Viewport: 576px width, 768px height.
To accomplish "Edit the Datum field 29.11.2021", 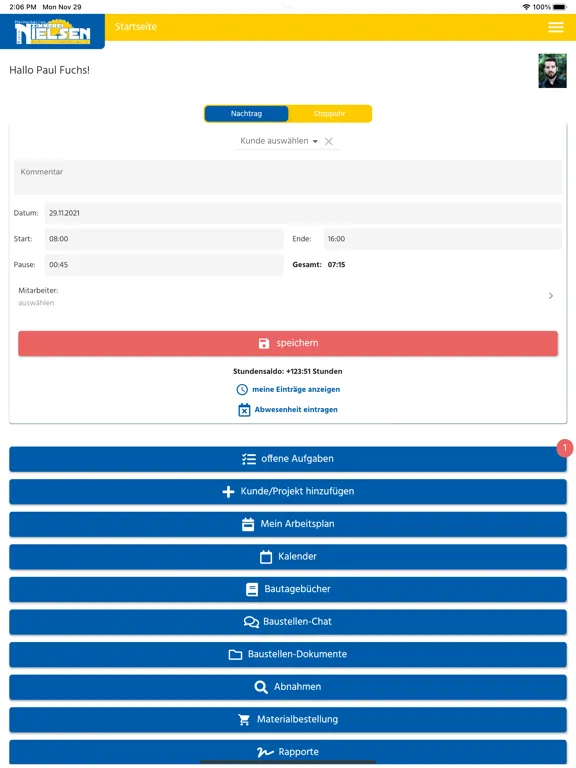I will point(303,213).
